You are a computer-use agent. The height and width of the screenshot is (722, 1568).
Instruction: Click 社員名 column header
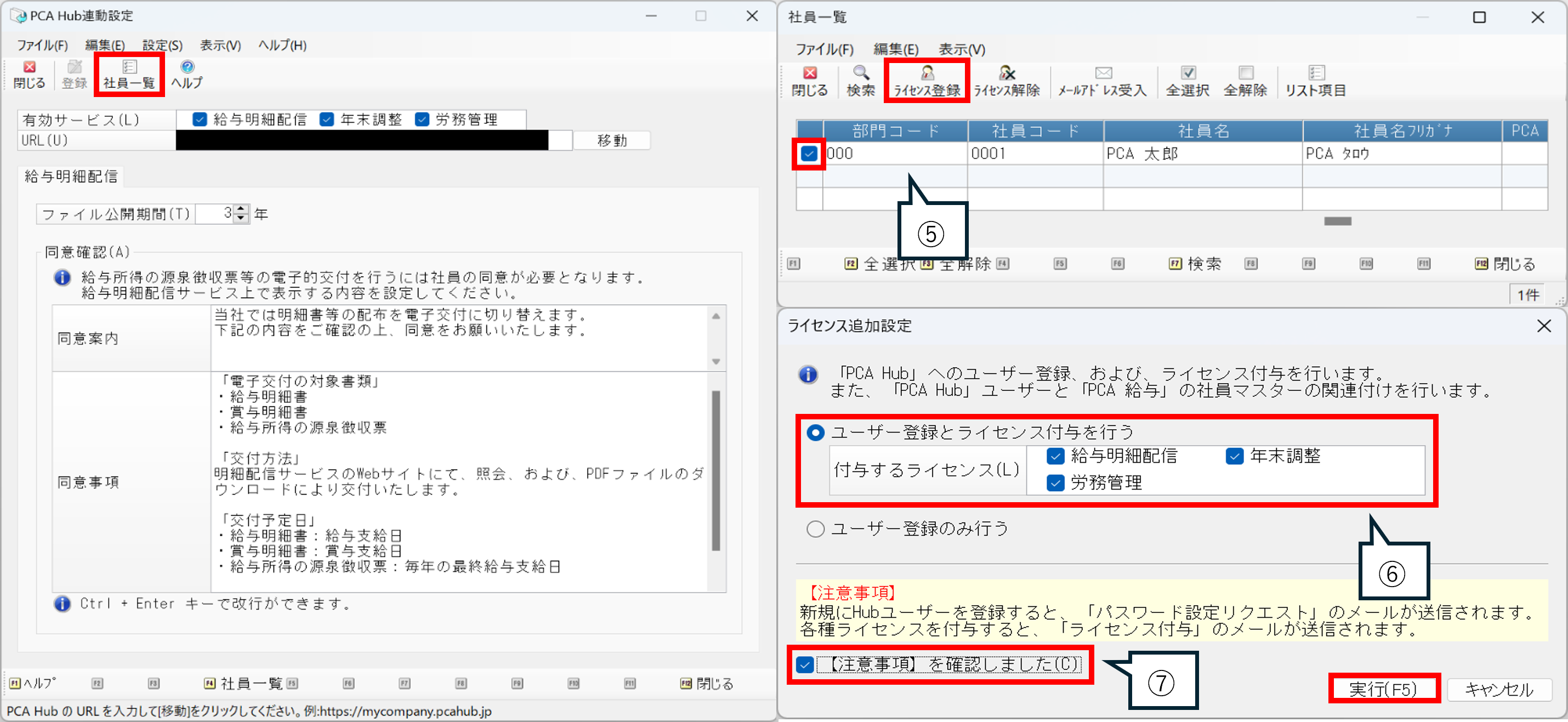(1203, 130)
